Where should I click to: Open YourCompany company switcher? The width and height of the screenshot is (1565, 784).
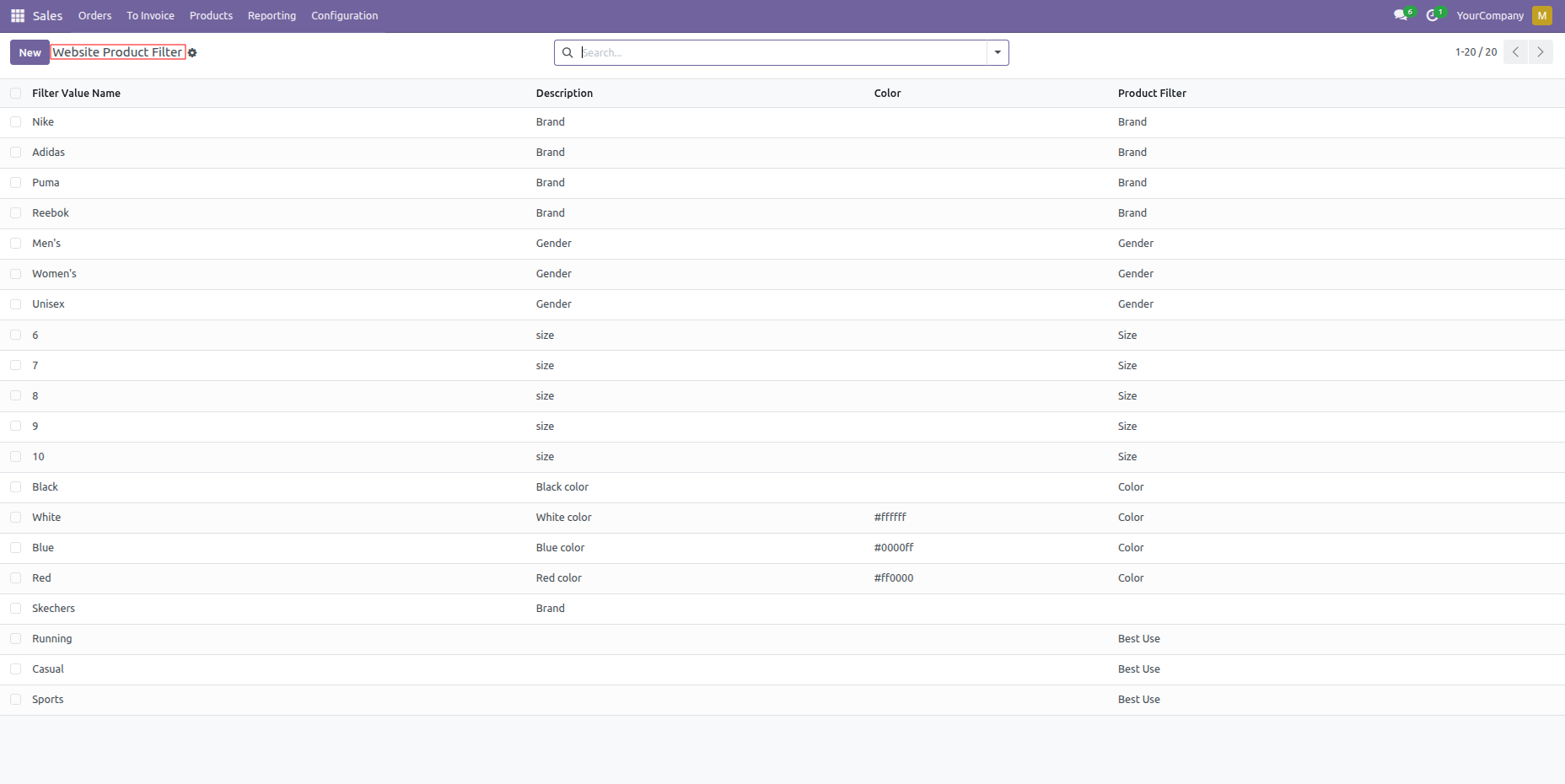pos(1490,15)
